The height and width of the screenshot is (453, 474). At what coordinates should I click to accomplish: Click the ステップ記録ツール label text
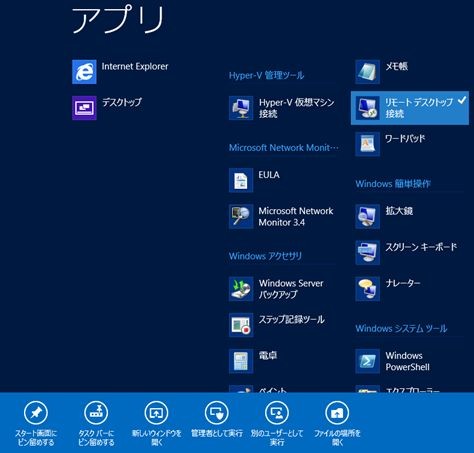click(292, 319)
